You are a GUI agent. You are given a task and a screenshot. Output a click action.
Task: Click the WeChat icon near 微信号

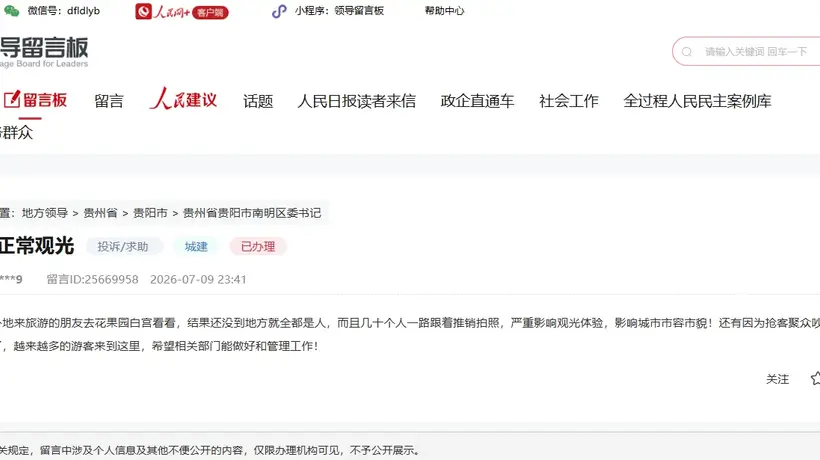[12, 11]
